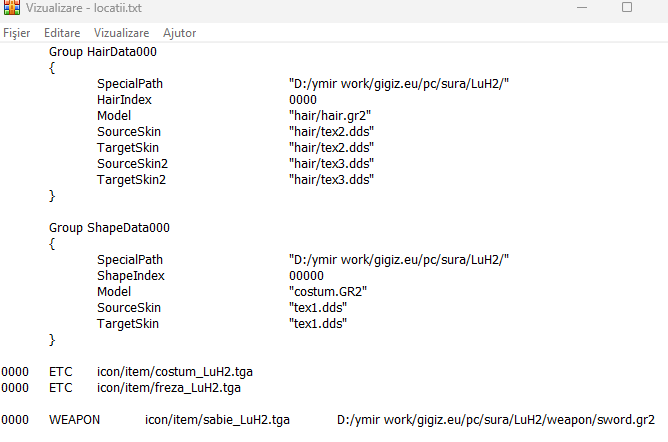Open the Vizualizare menu
The image size is (668, 442).
(x=121, y=33)
